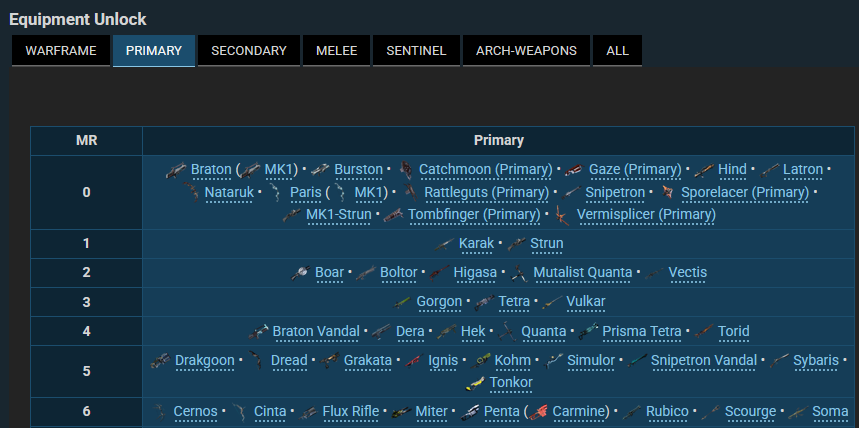Switch to the Warframe tab
Screen dimensions: 859x428
pyautogui.click(x=61, y=51)
